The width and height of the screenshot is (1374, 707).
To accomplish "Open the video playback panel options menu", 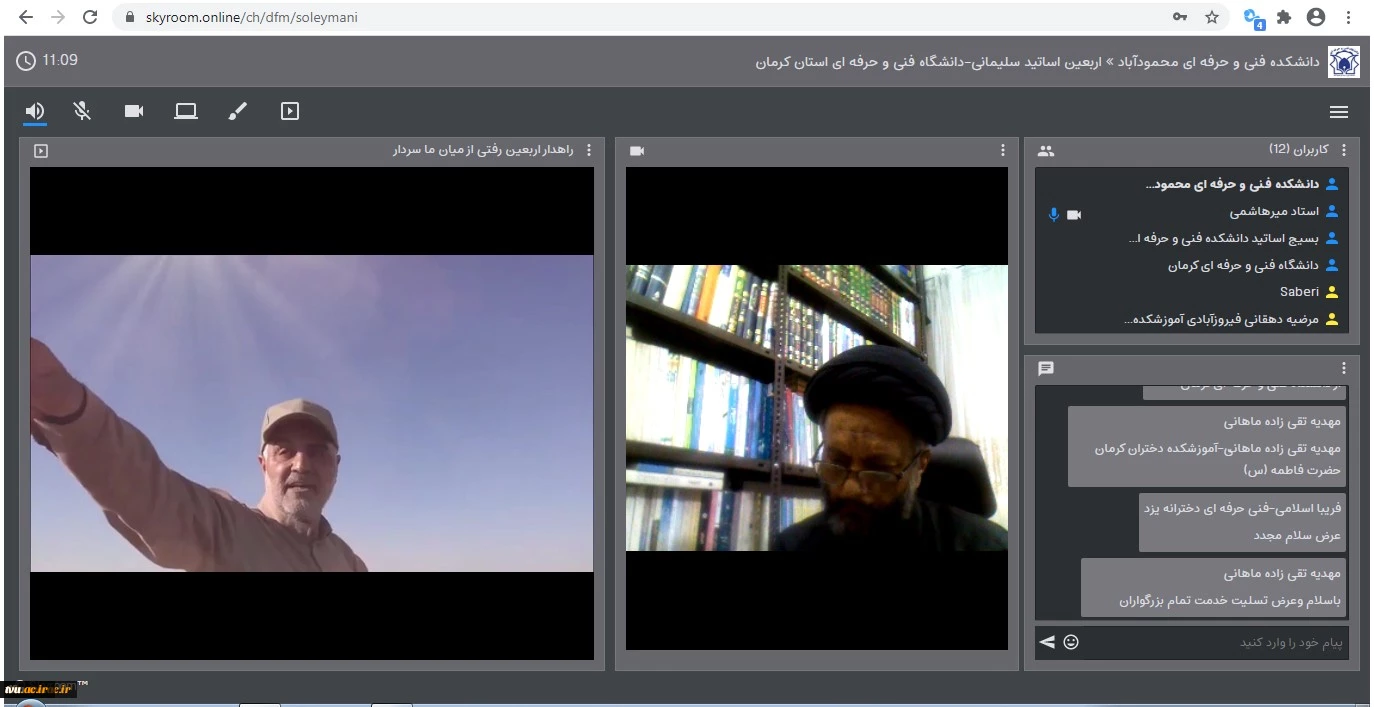I will (588, 151).
